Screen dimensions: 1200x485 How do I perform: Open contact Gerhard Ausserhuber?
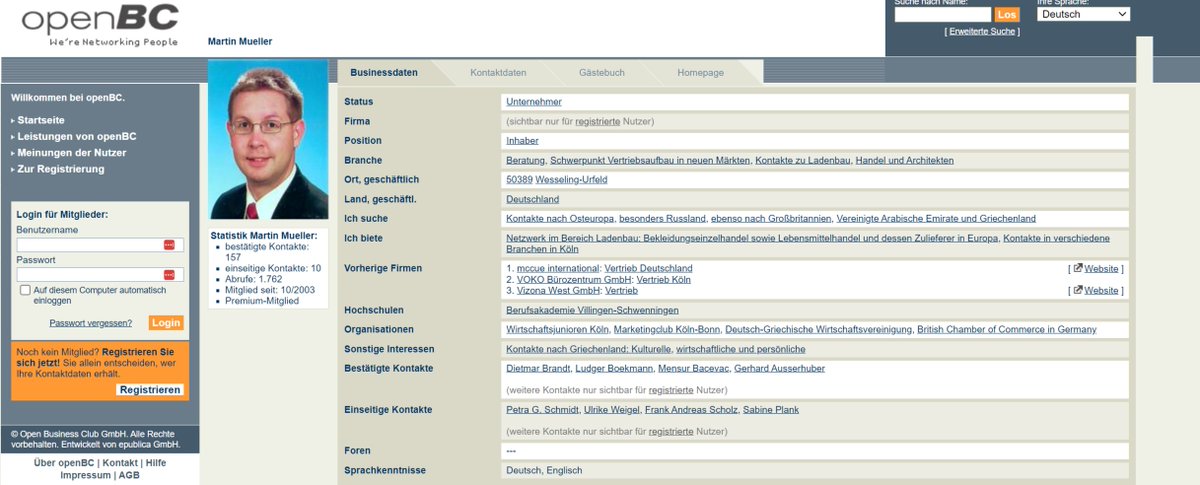click(780, 368)
